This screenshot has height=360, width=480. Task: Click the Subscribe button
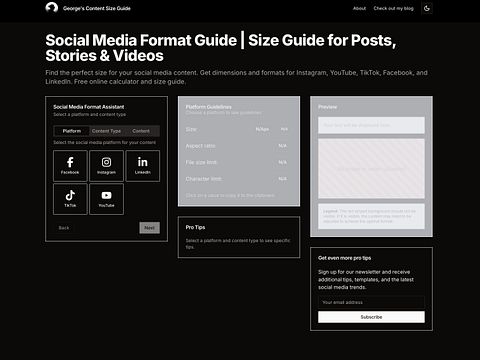point(371,317)
